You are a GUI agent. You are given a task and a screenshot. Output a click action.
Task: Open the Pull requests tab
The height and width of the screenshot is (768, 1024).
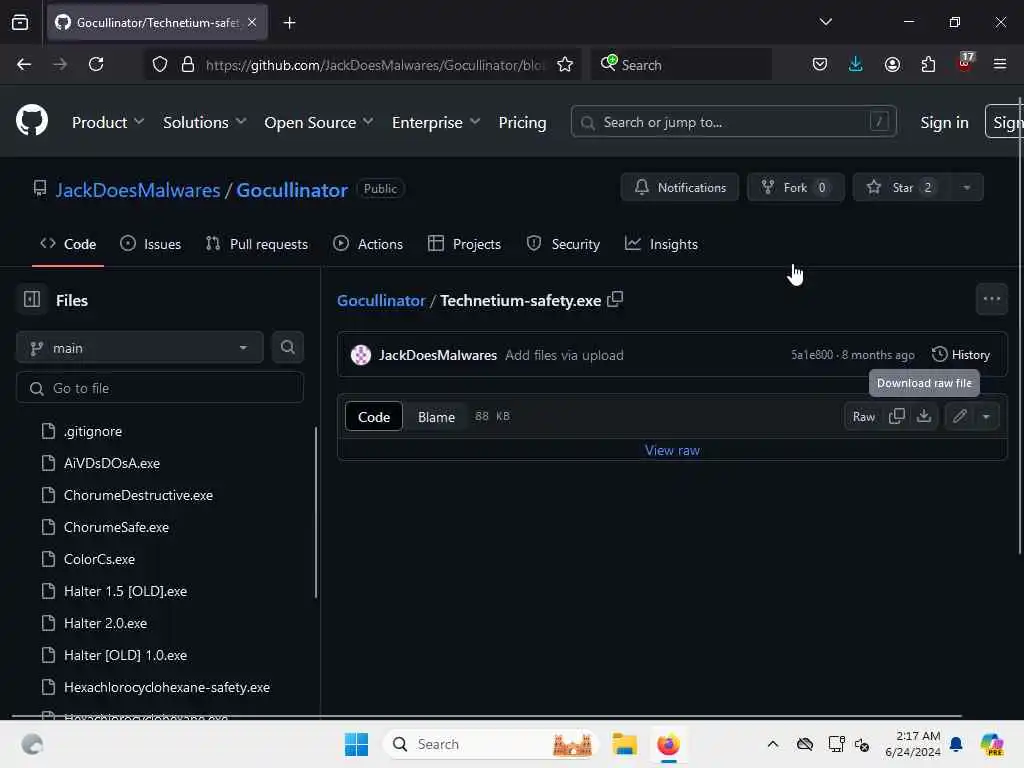tap(257, 244)
